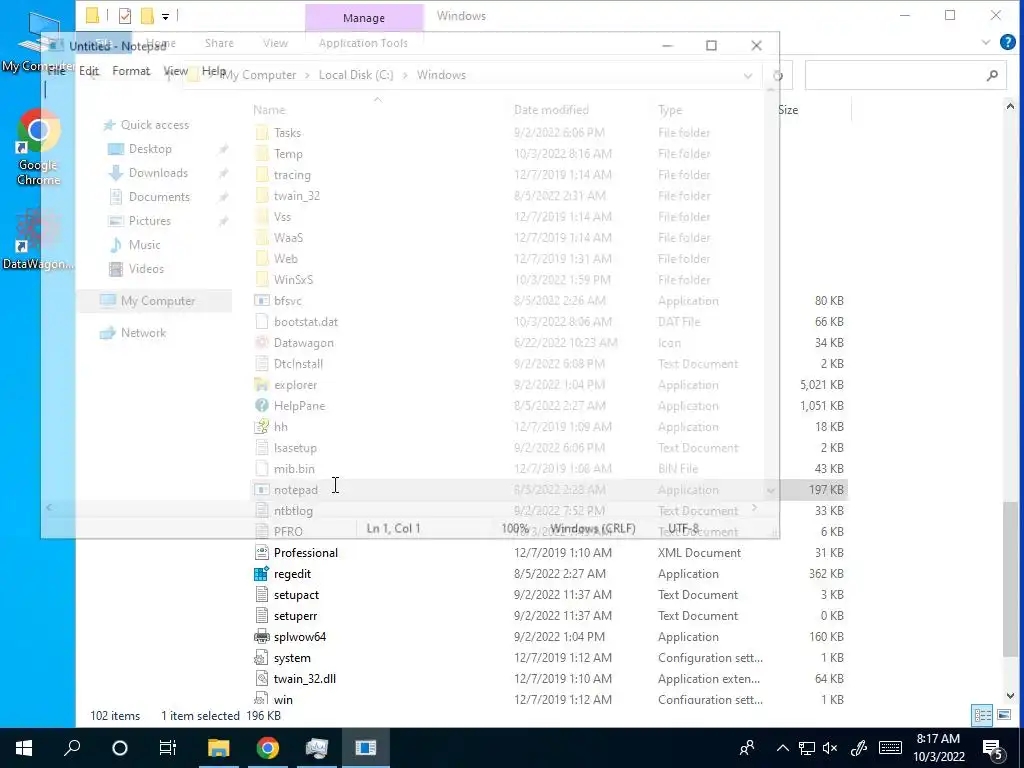
Task: Switch to Notepad taskbar icon
Action: [366, 748]
